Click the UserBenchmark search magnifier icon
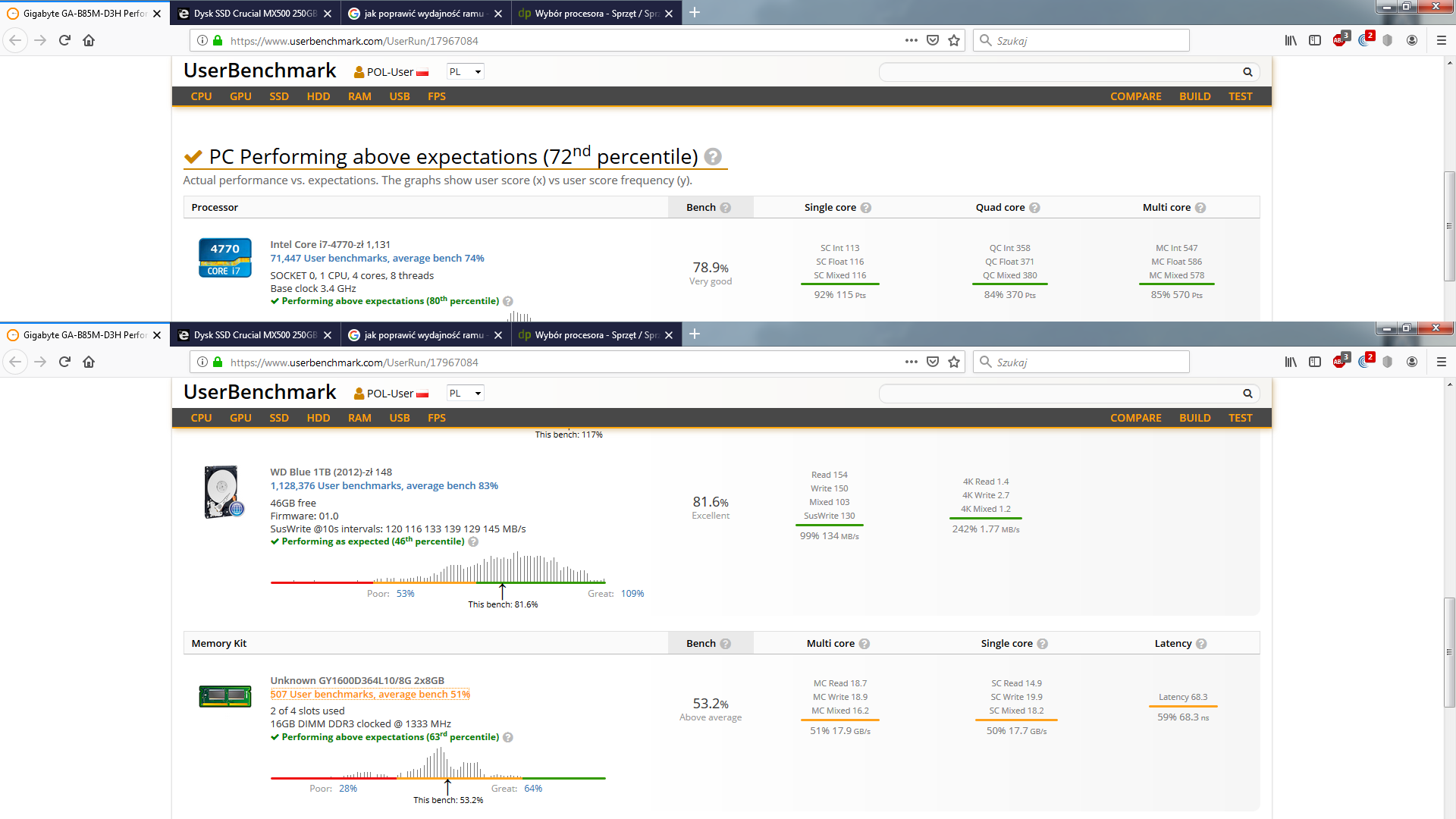The height and width of the screenshot is (819, 1456). coord(1247,72)
